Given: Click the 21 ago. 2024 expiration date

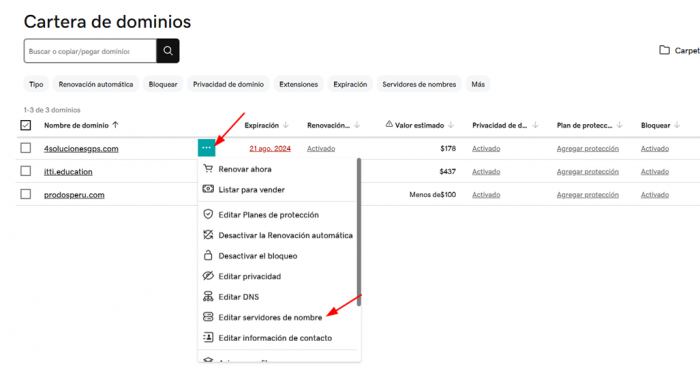Looking at the screenshot, I should point(270,149).
